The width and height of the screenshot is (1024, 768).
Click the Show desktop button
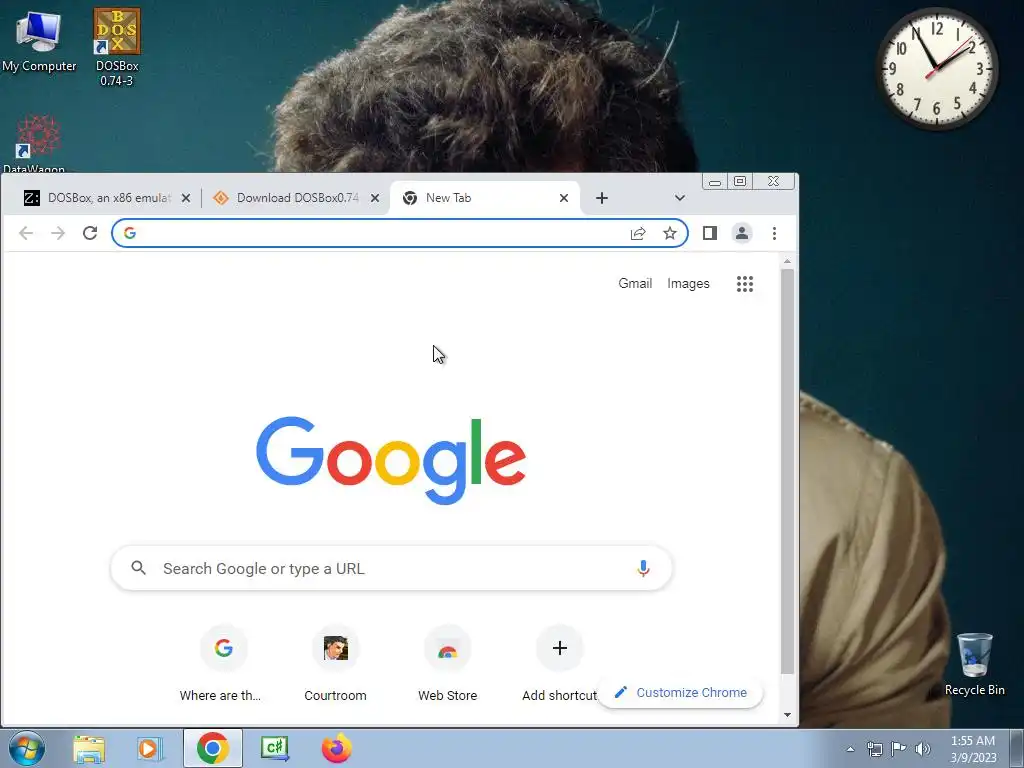click(1017, 748)
